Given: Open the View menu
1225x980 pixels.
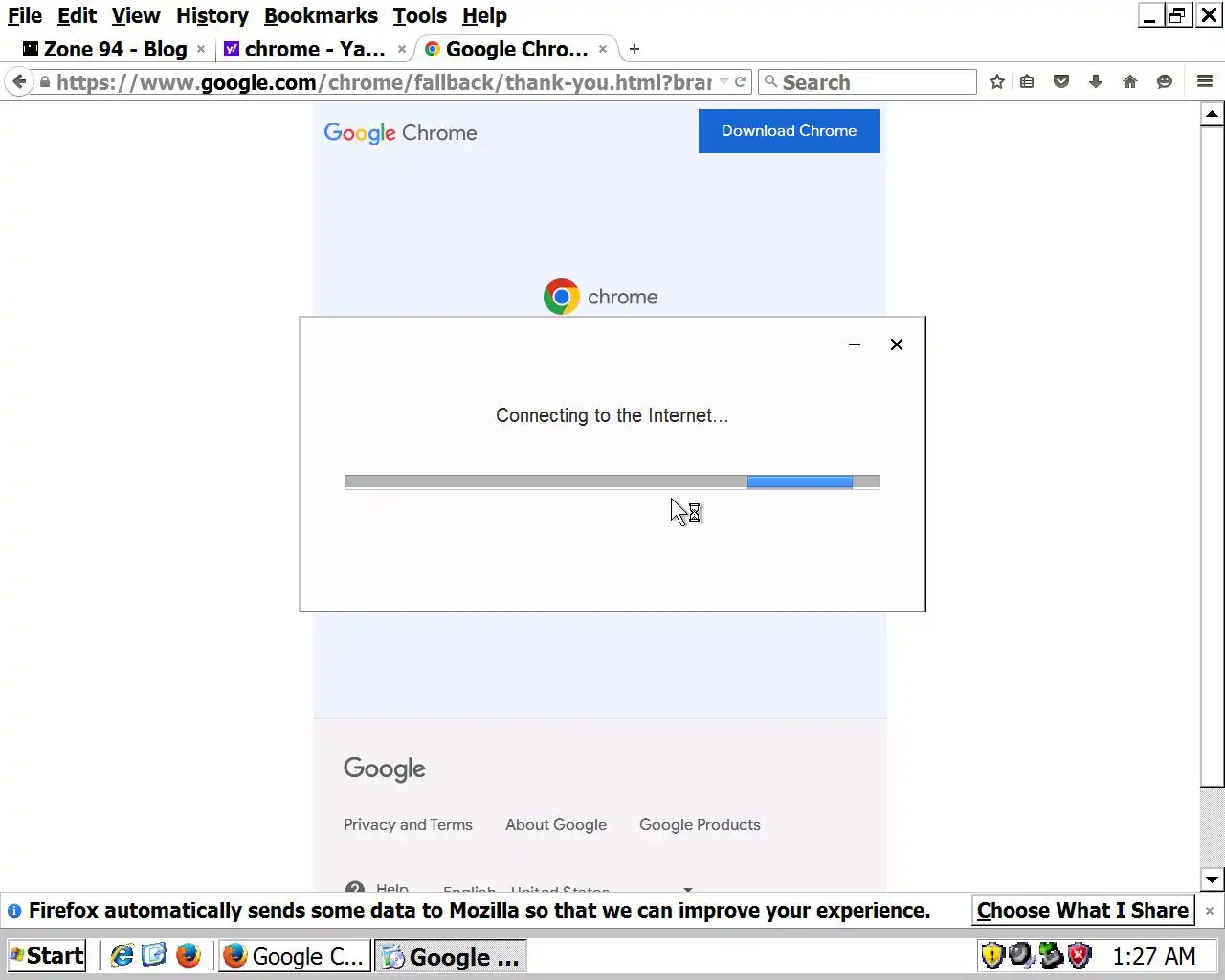Looking at the screenshot, I should tap(136, 16).
